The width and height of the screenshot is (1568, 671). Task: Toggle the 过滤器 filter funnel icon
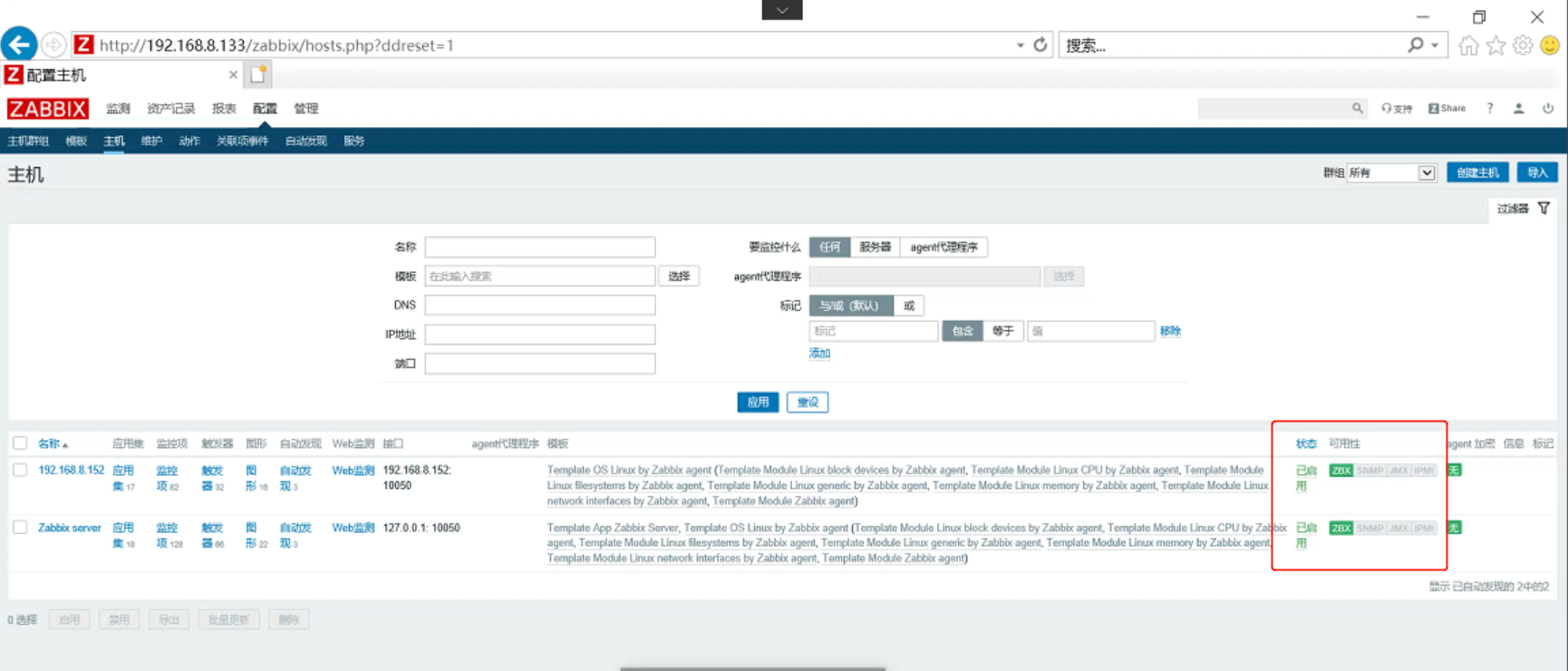coord(1544,209)
